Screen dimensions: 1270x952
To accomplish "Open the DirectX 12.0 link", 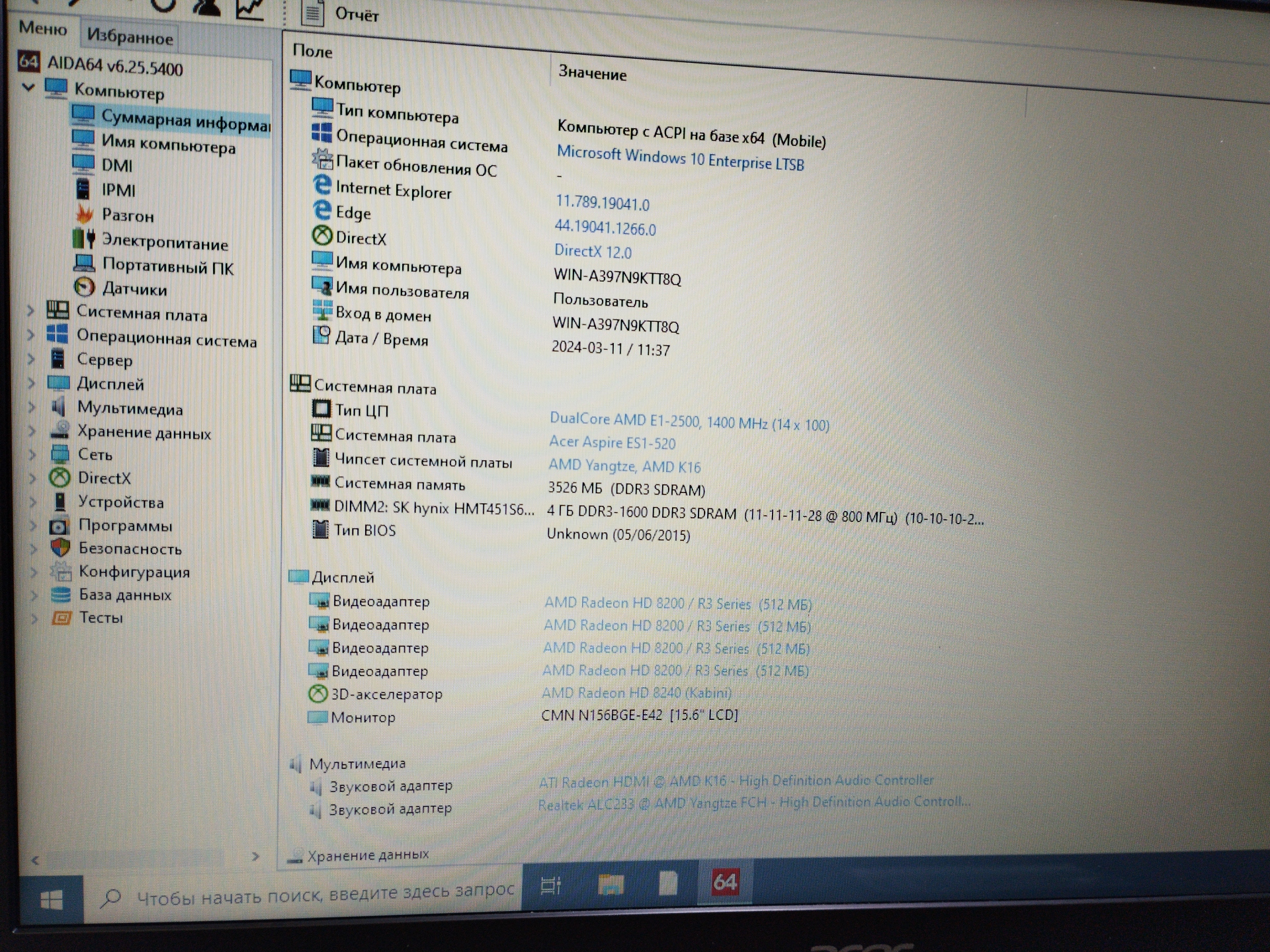I will [x=593, y=251].
